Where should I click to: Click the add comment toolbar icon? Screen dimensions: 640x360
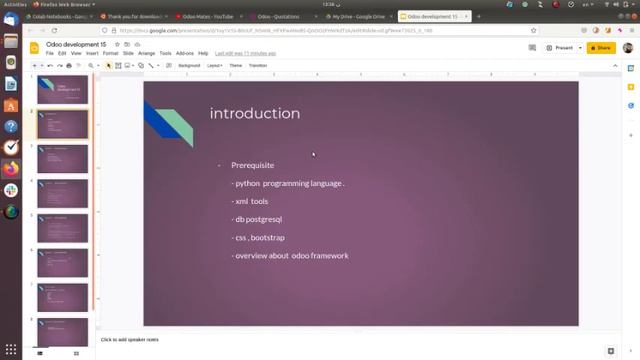[x=169, y=65]
